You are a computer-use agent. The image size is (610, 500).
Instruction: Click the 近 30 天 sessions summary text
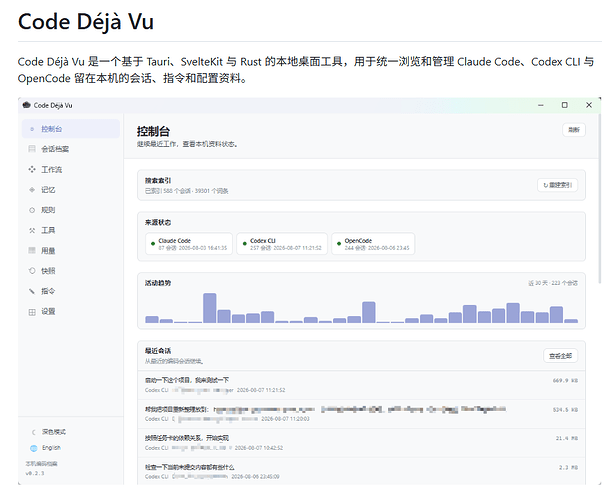coord(553,283)
